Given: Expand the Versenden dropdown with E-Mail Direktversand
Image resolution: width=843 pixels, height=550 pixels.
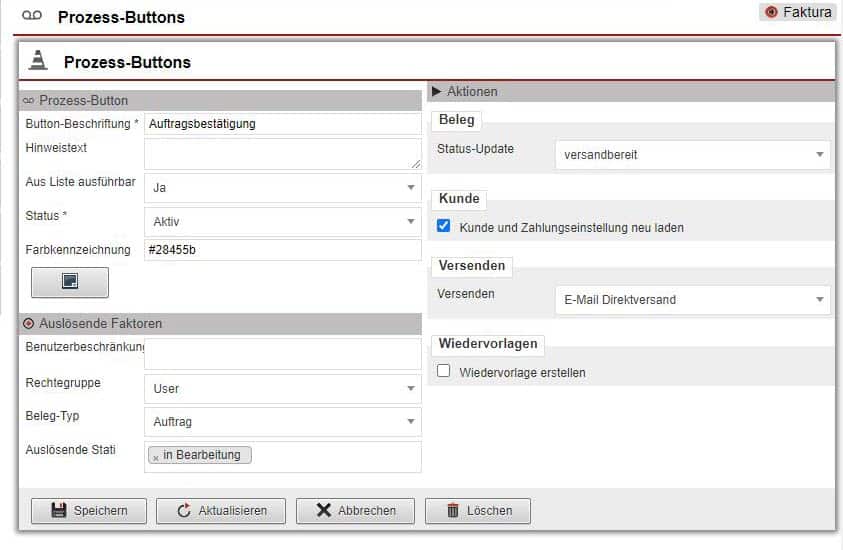Looking at the screenshot, I should pos(692,299).
